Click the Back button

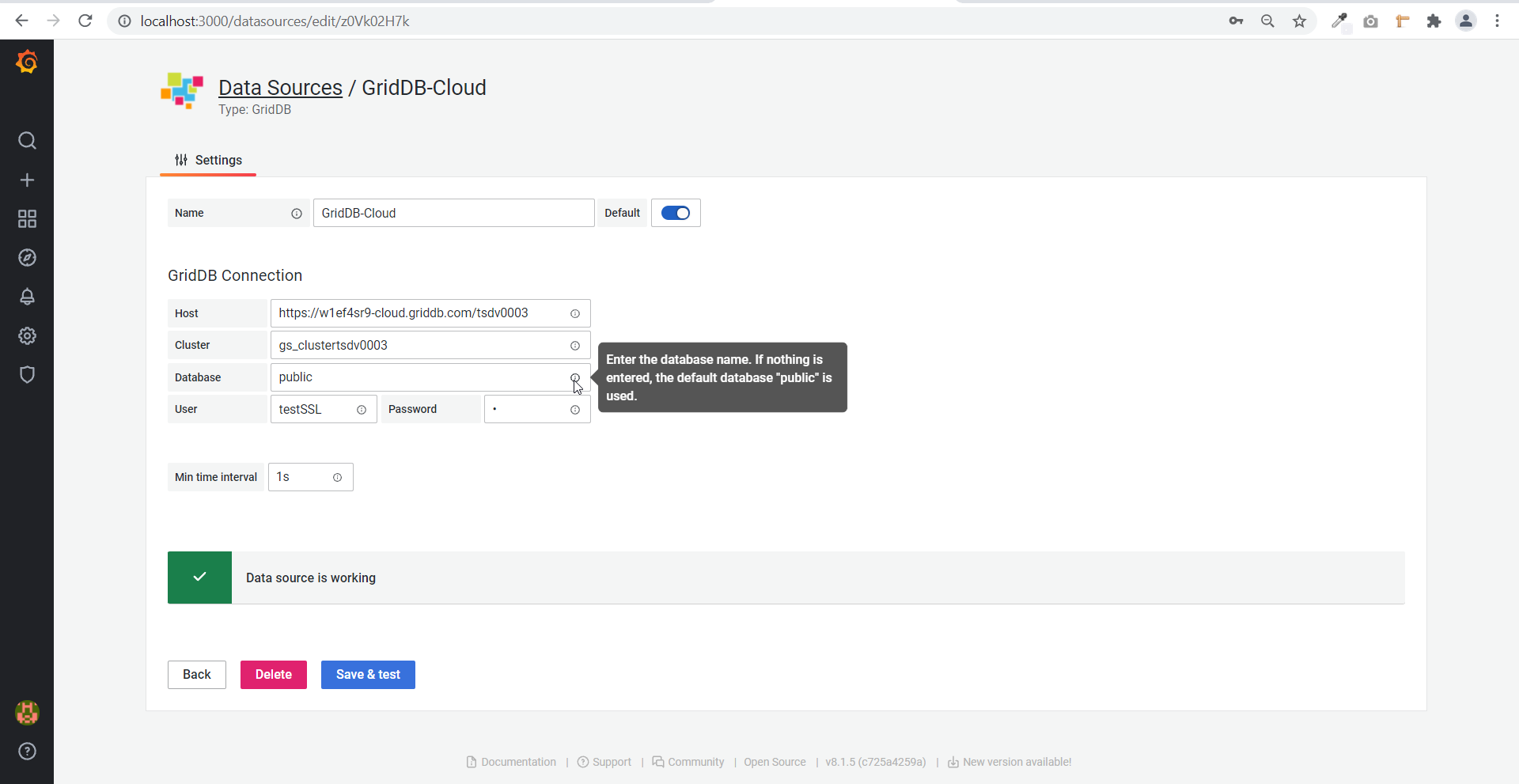pyautogui.click(x=197, y=675)
